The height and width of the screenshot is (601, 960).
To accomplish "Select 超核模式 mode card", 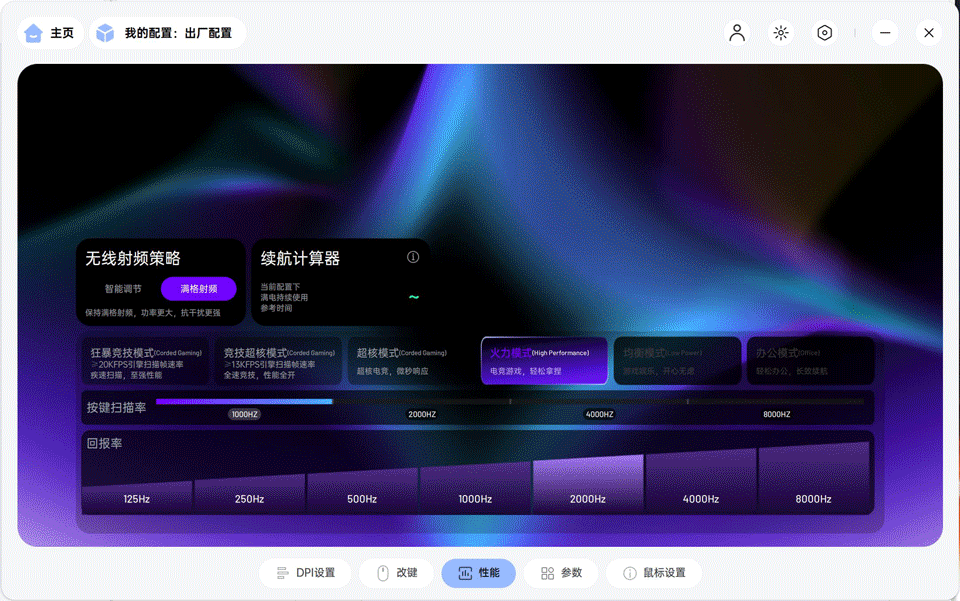I will coord(411,362).
